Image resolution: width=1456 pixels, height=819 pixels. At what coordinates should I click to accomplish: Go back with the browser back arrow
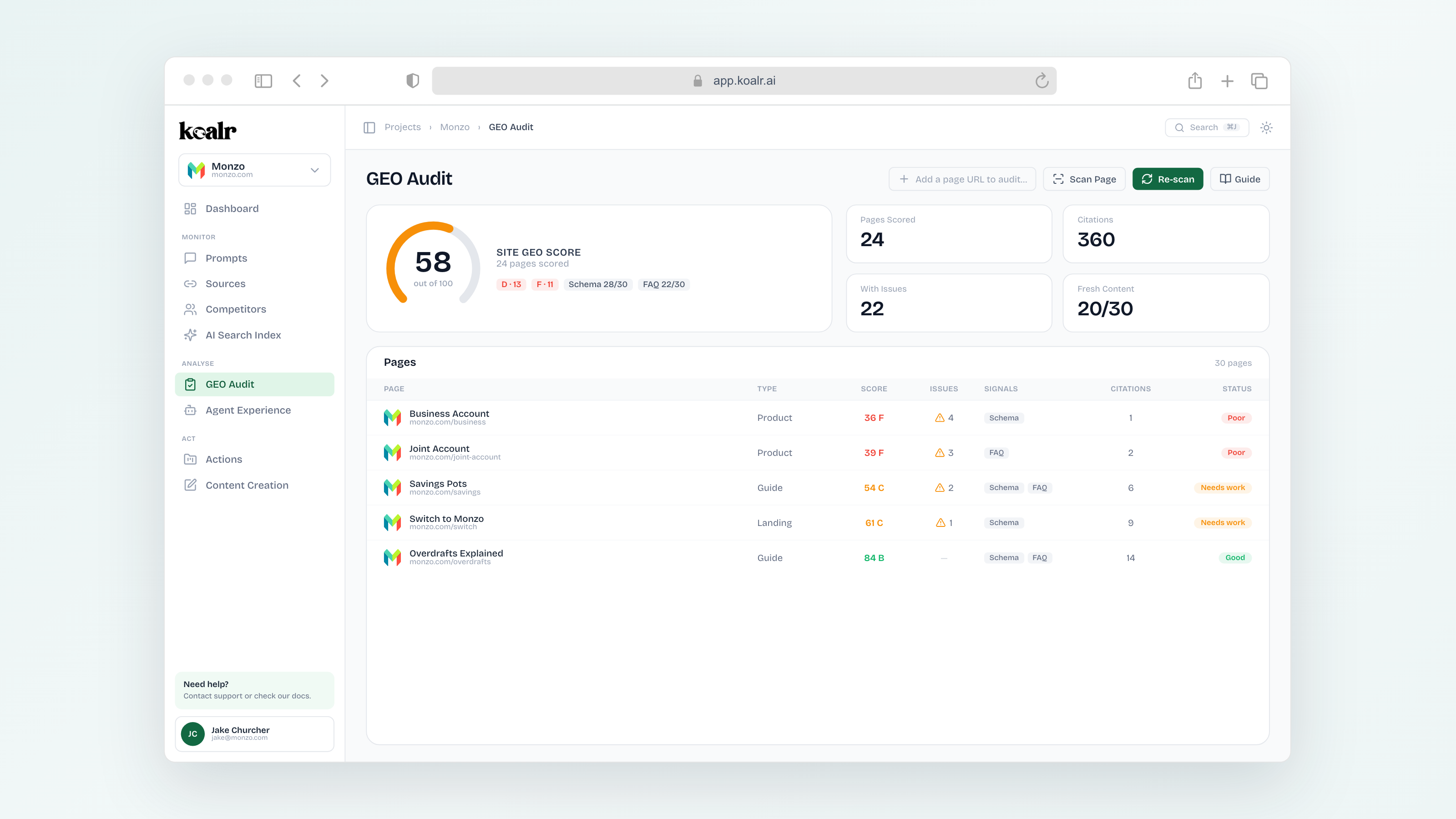click(x=297, y=81)
